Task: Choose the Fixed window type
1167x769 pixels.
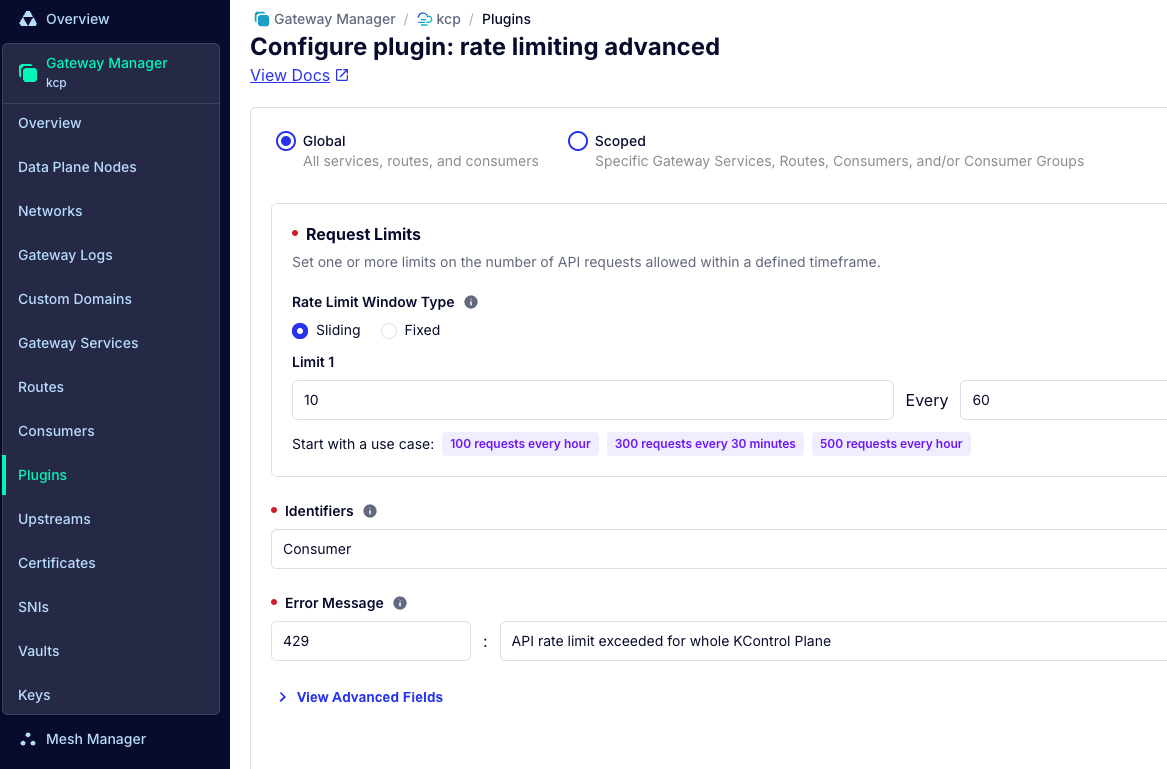Action: (389, 331)
